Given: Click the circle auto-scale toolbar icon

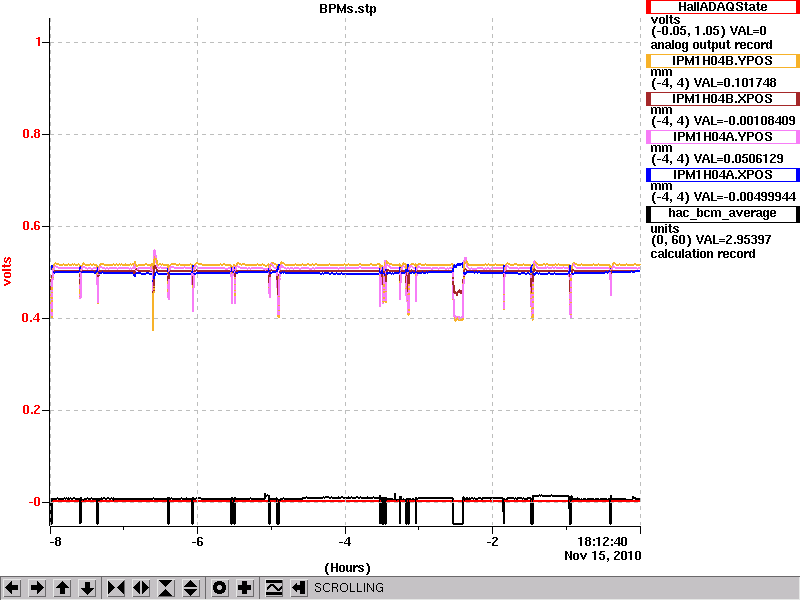Looking at the screenshot, I should click(x=219, y=588).
